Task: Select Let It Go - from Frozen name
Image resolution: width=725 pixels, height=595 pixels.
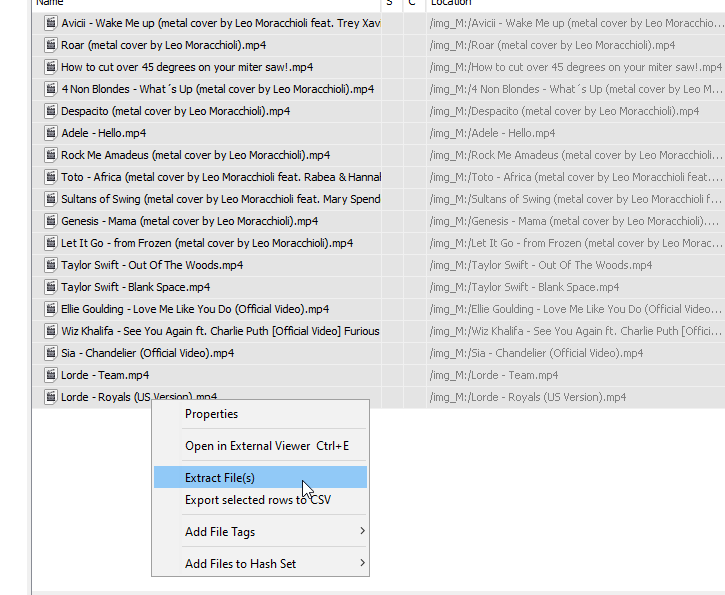Action: coord(207,243)
